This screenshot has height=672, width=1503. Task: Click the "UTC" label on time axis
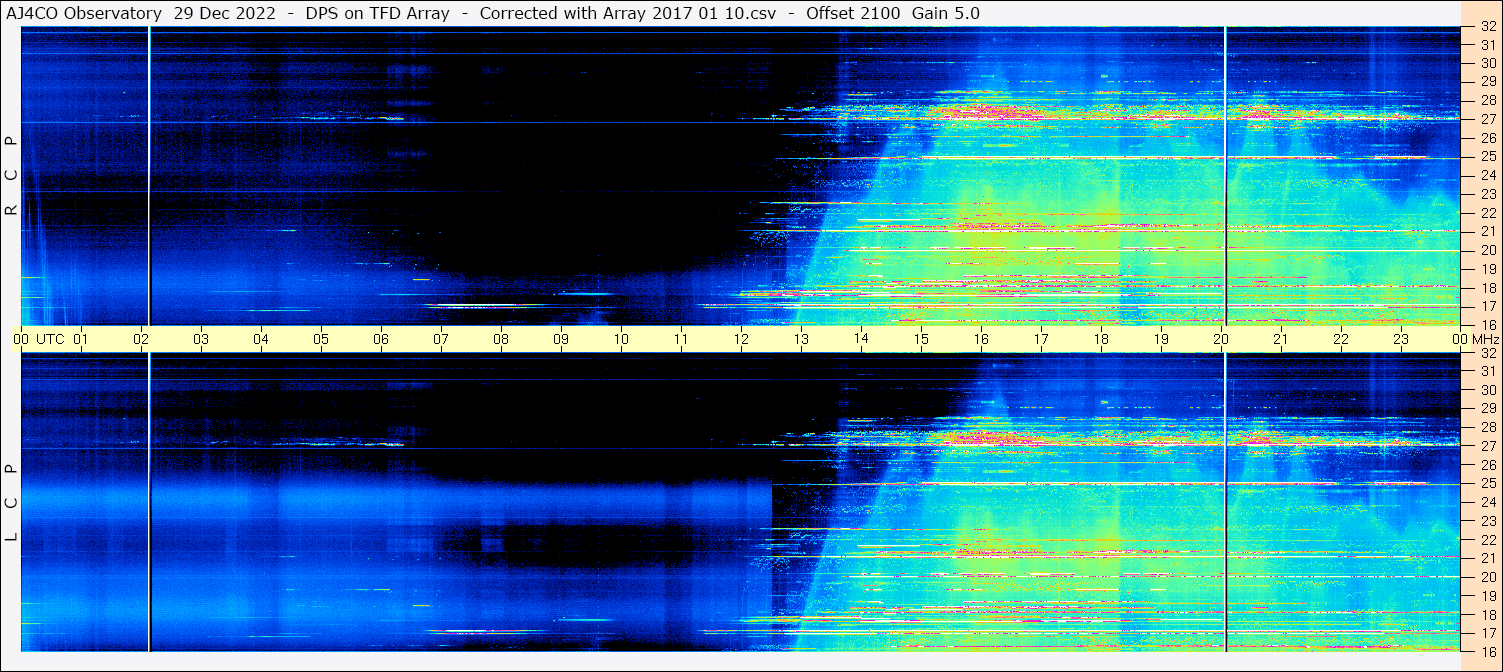(50, 339)
